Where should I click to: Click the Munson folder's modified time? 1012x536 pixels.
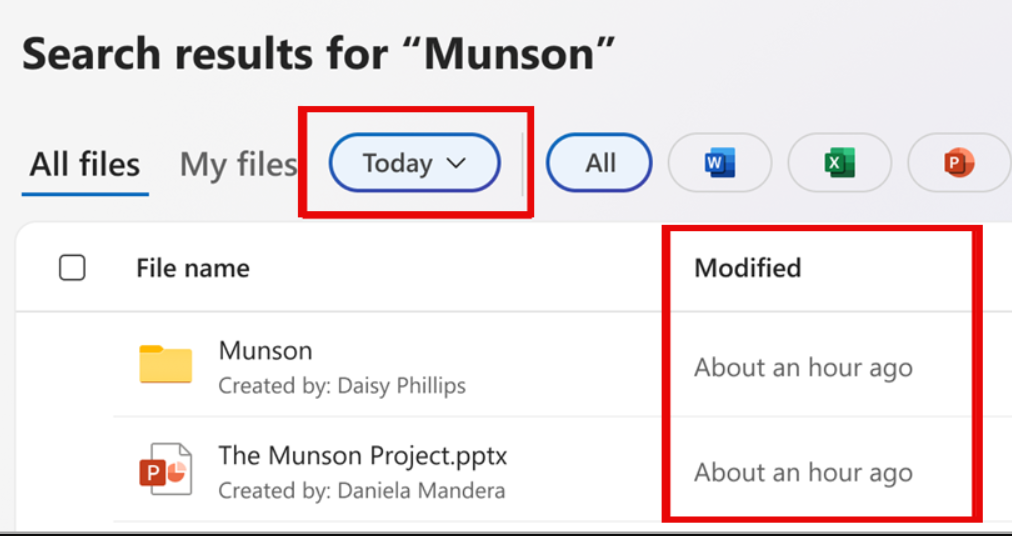[x=803, y=368]
